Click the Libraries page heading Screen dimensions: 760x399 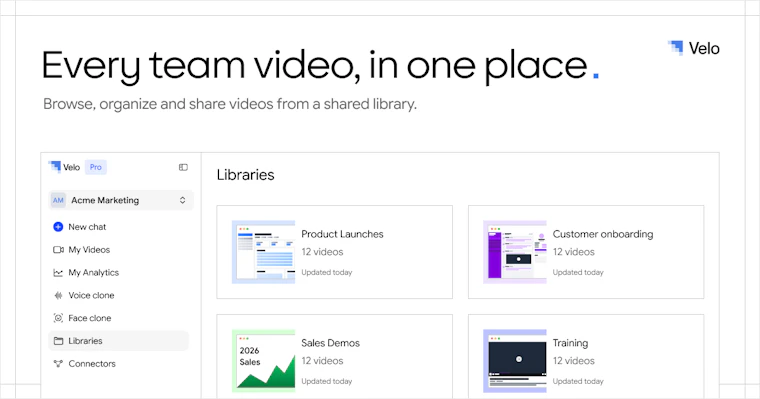point(245,175)
